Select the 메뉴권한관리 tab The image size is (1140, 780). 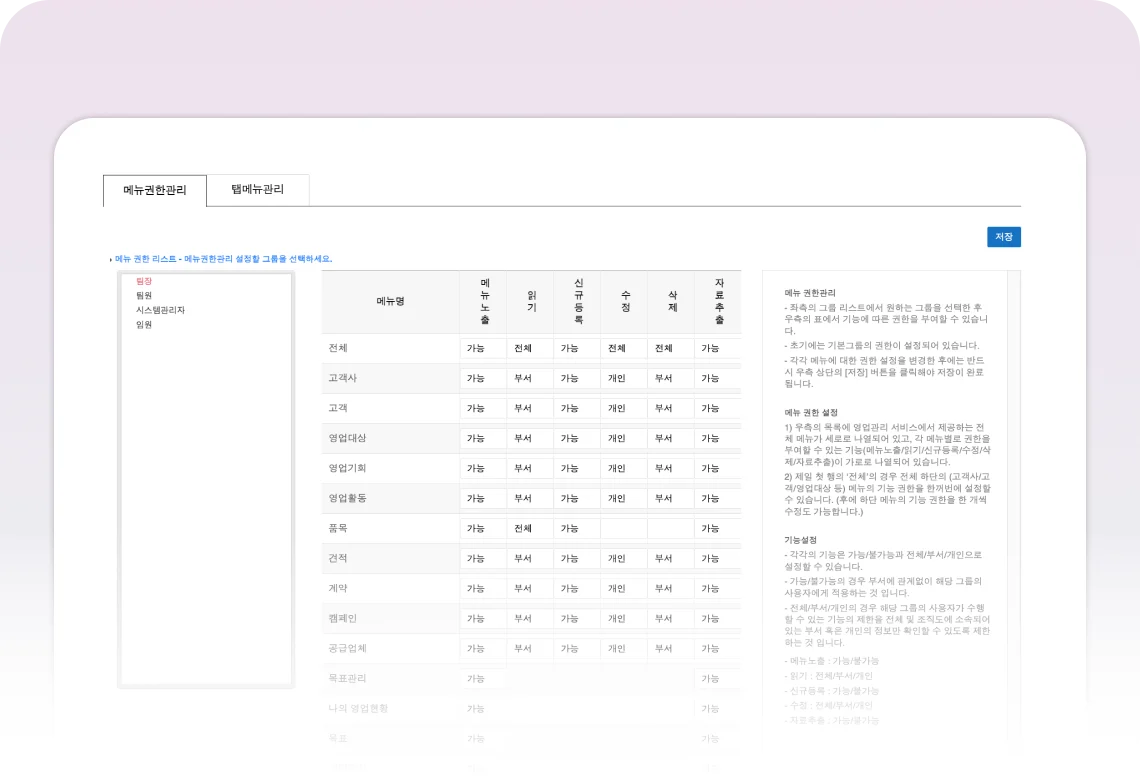click(154, 190)
